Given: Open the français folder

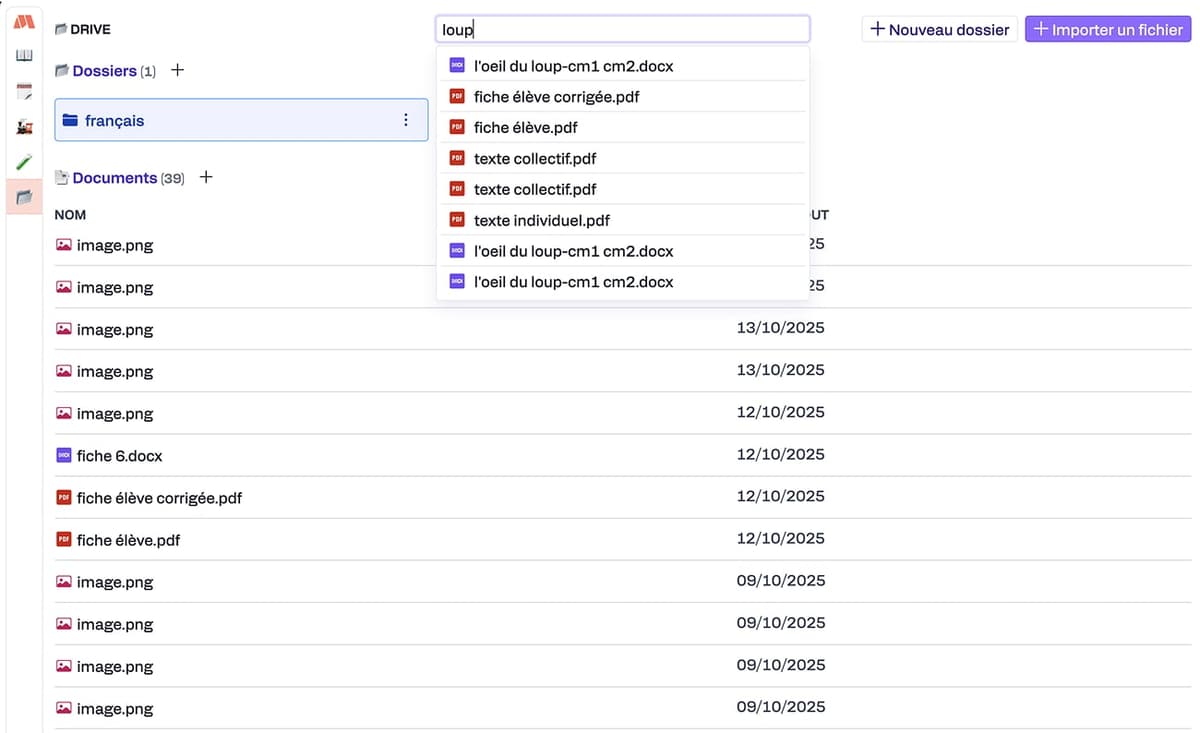Looking at the screenshot, I should 115,120.
